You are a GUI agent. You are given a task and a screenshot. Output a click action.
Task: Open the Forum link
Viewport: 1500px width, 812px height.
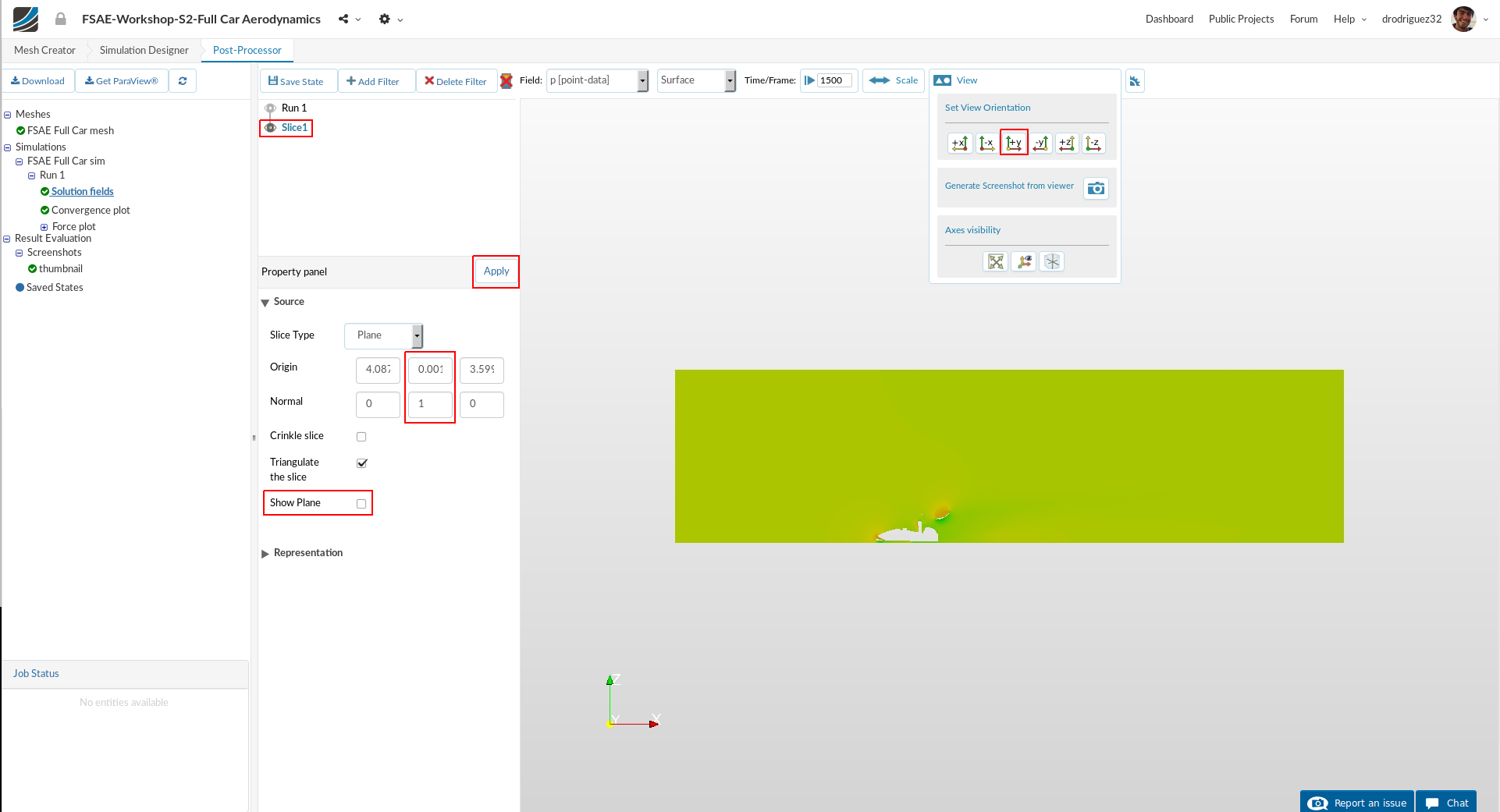point(1303,20)
